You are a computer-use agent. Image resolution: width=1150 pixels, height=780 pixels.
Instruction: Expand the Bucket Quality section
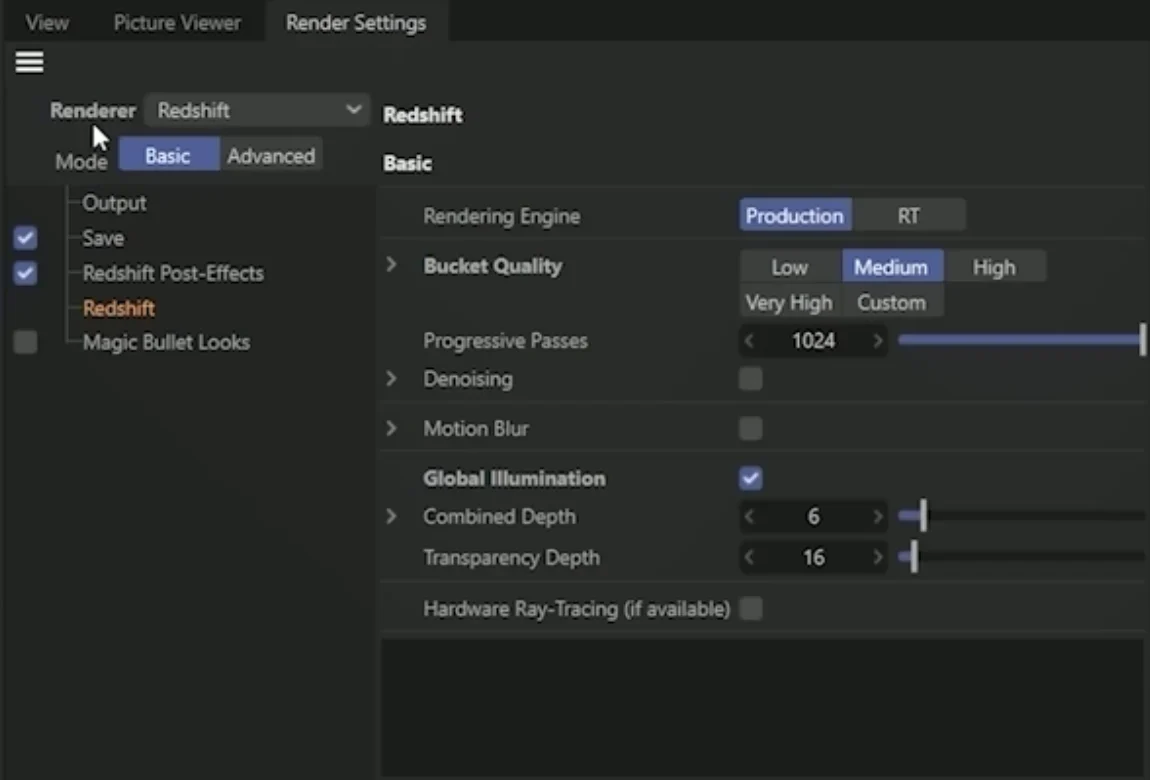(392, 265)
